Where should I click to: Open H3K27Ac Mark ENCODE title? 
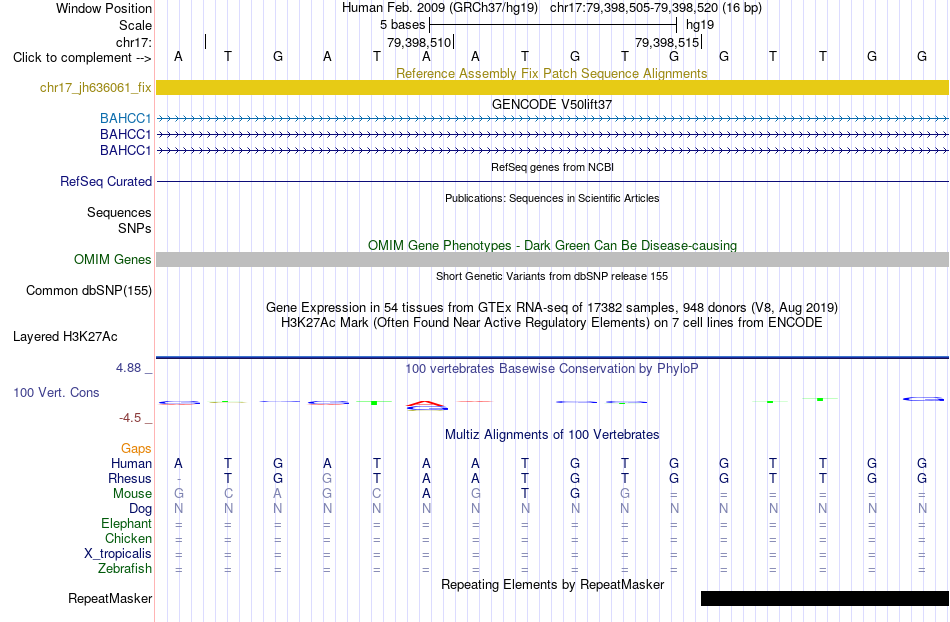552,322
